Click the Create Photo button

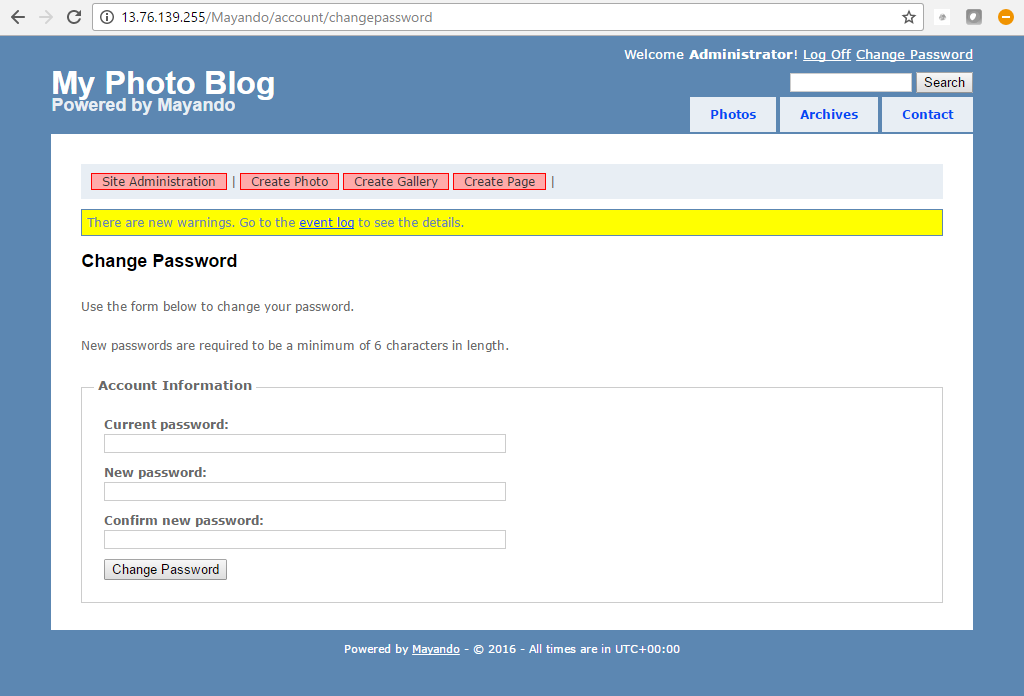(289, 182)
